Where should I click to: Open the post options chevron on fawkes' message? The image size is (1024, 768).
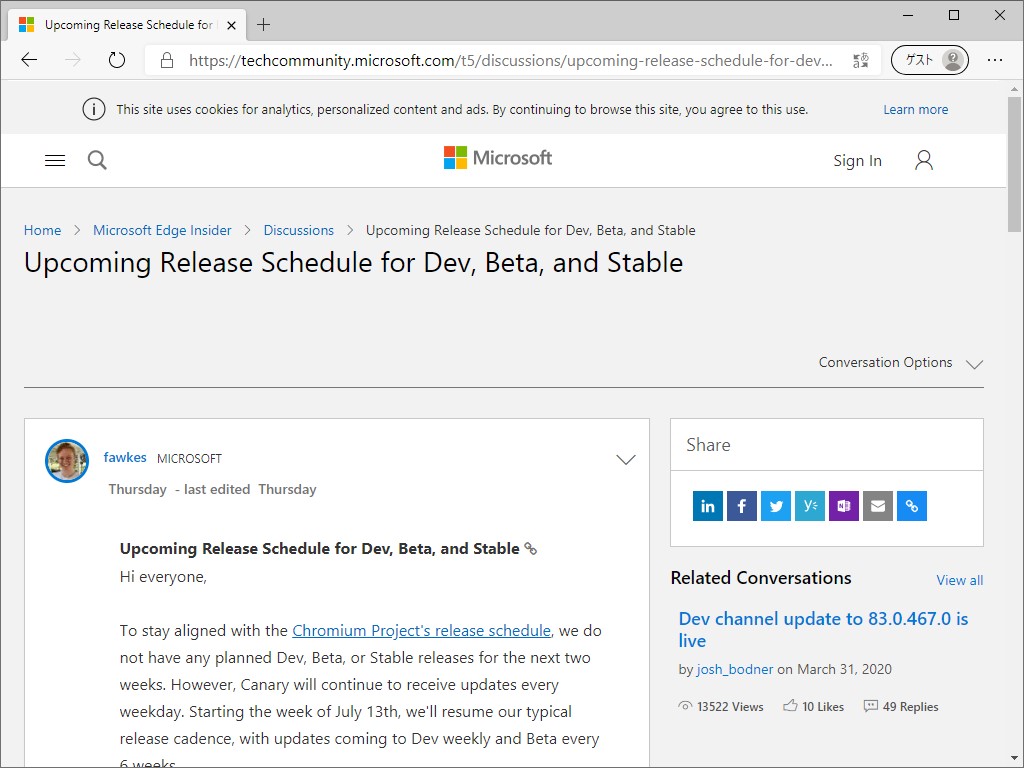[626, 459]
